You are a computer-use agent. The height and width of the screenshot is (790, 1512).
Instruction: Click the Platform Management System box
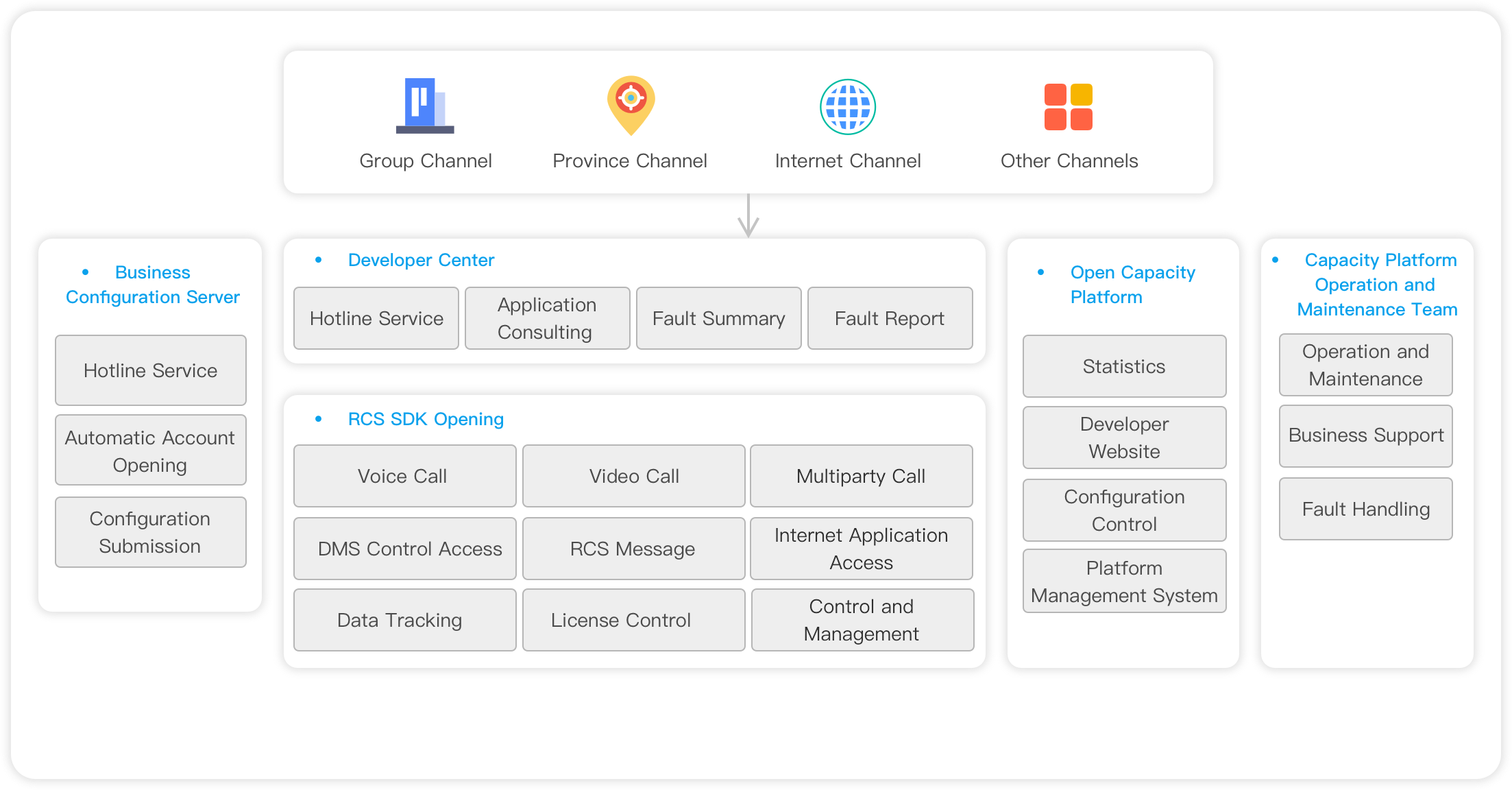pyautogui.click(x=1123, y=581)
